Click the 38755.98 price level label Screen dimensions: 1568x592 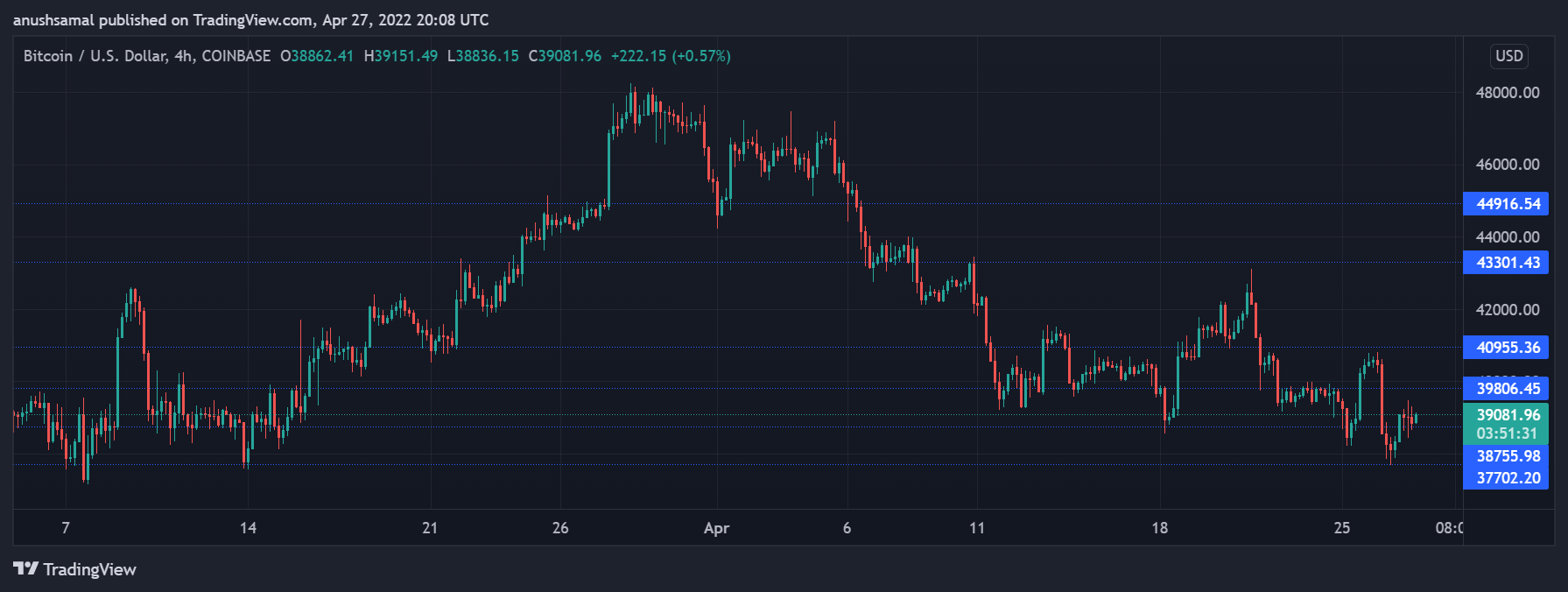1507,456
